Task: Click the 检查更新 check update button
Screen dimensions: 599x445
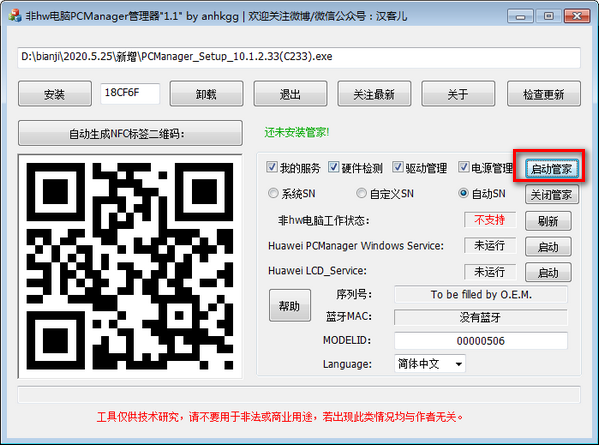Action: (544, 94)
